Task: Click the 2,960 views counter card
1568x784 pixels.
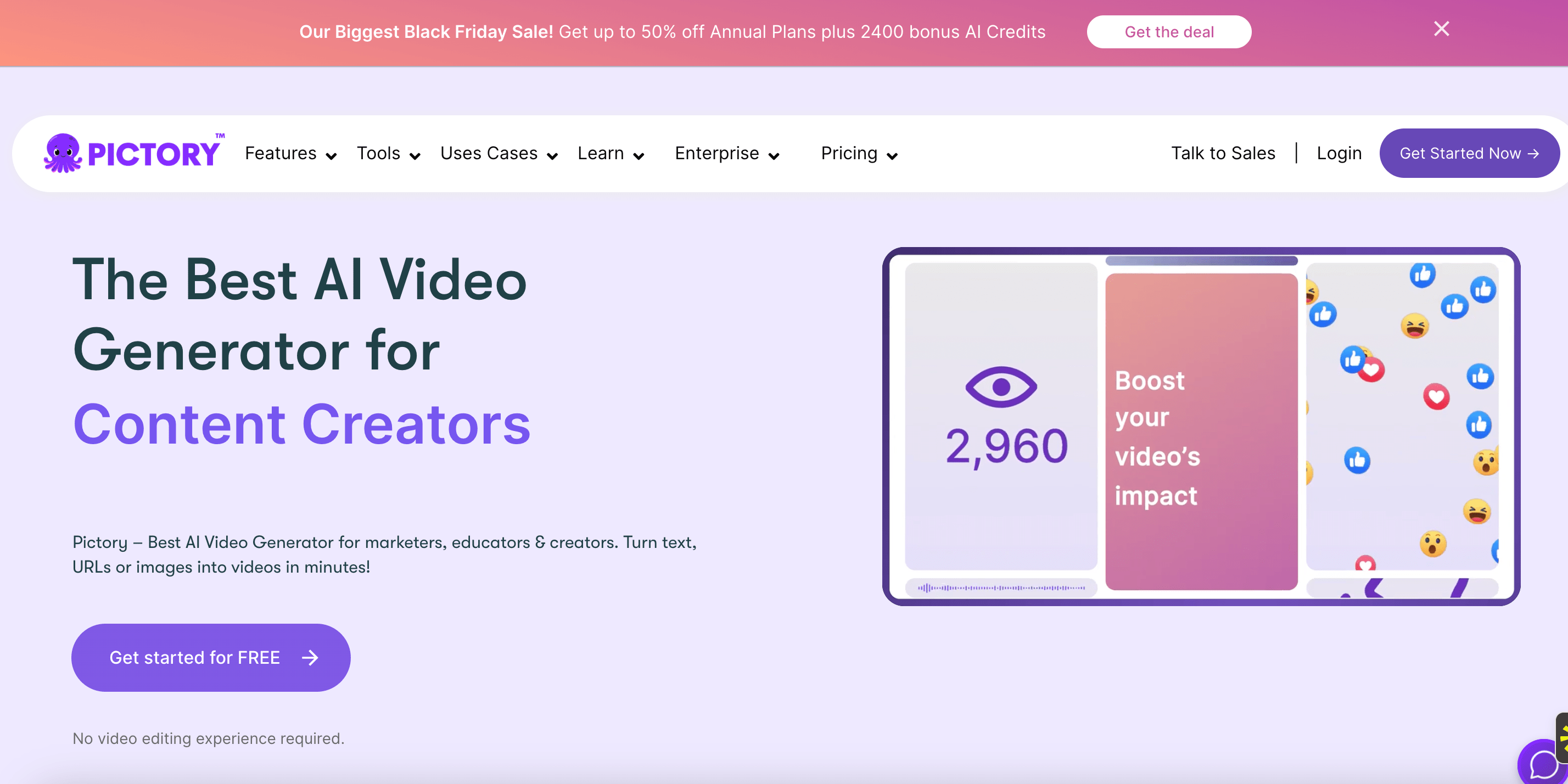Action: (1006, 447)
